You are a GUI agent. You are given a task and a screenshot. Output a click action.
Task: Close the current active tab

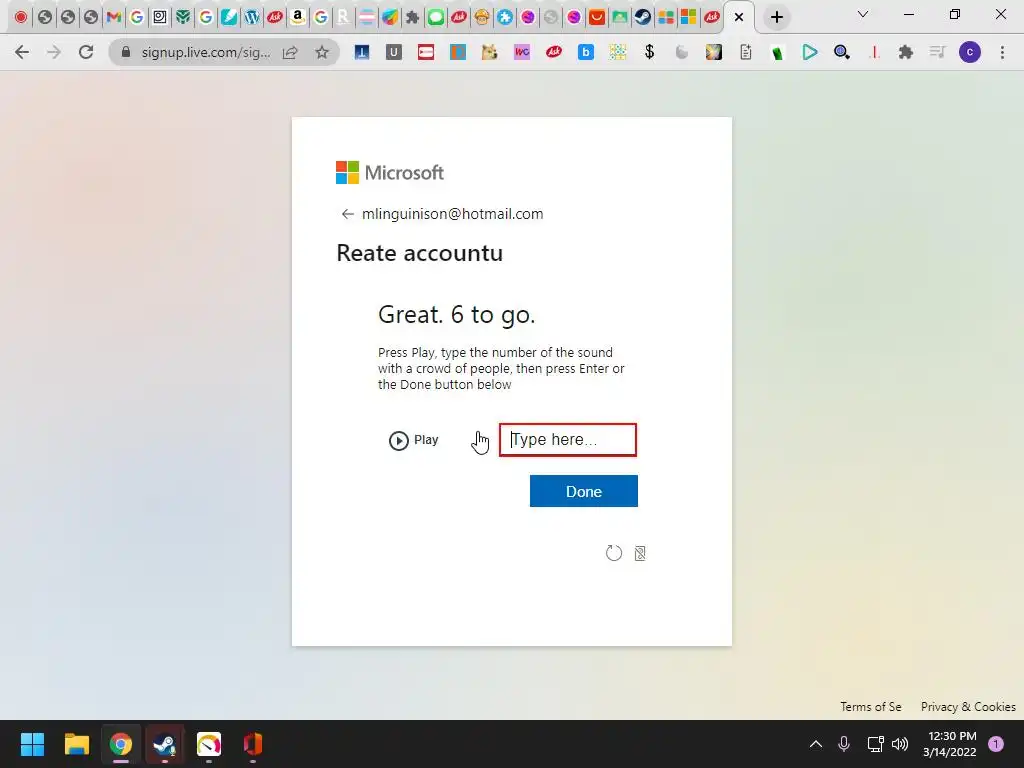(739, 18)
